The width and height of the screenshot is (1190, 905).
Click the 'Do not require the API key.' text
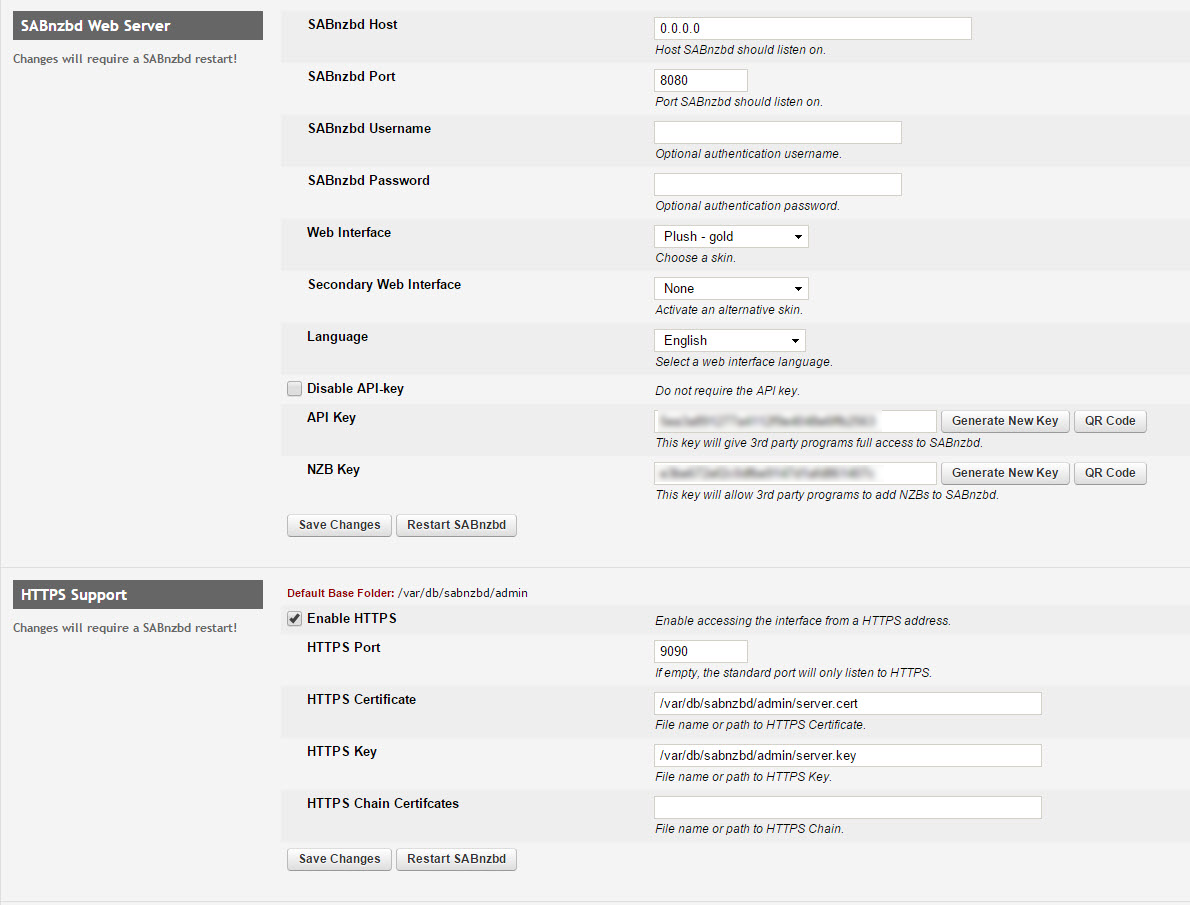[x=727, y=391]
